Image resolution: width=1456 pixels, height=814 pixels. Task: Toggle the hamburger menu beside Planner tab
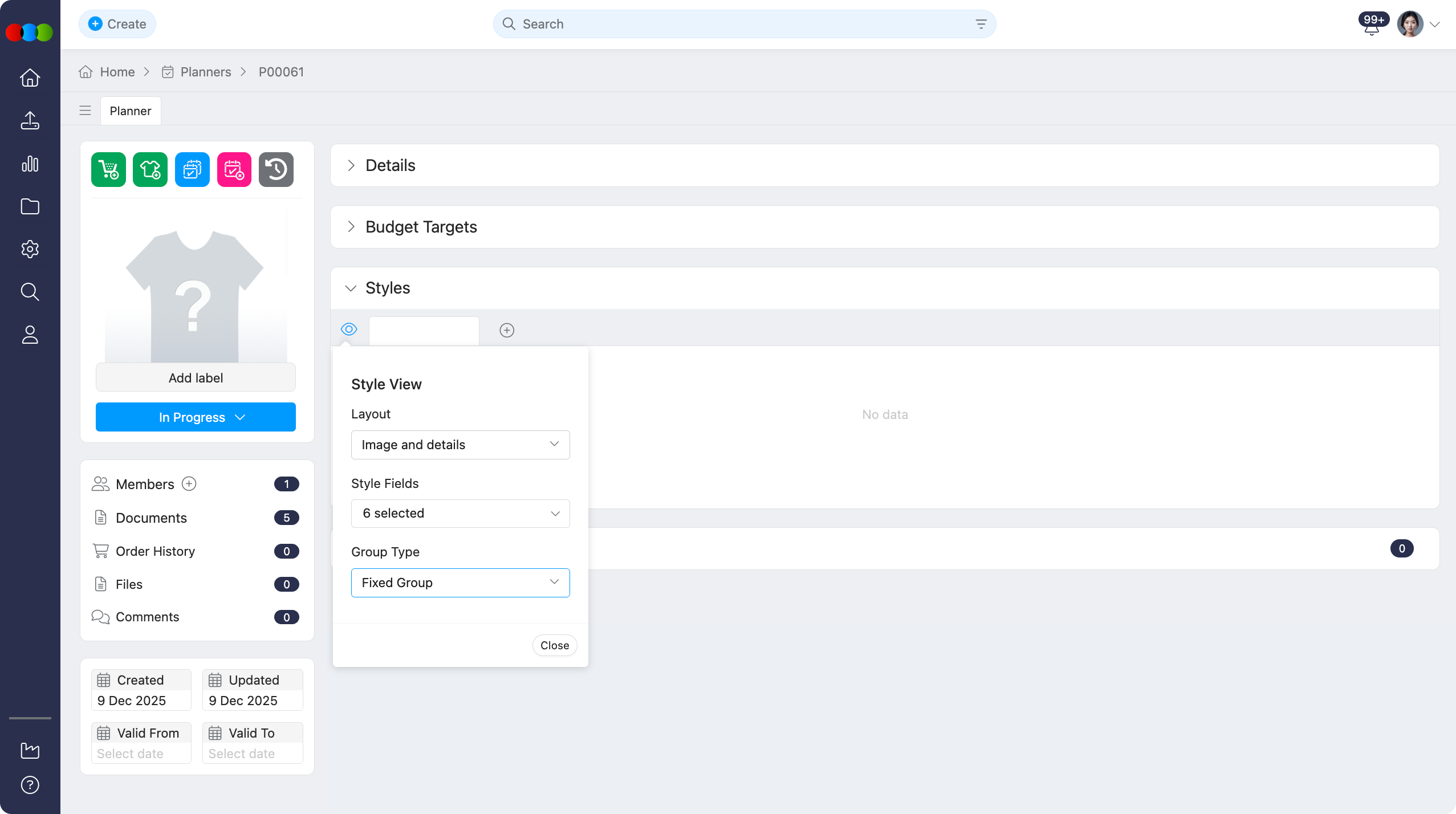click(x=85, y=111)
